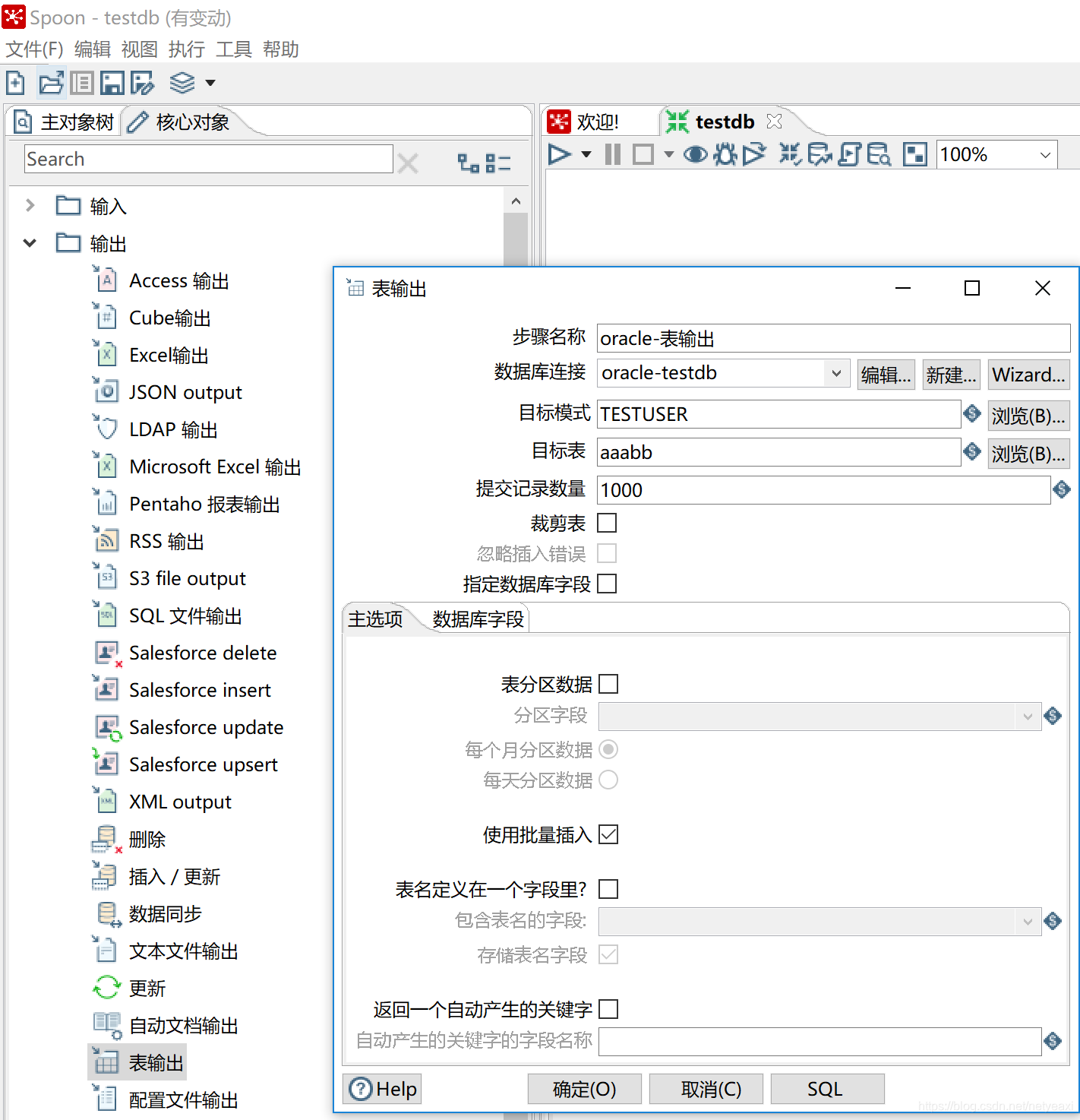The width and height of the screenshot is (1080, 1120).
Task: Click the Save file toolbar icon
Action: point(112,82)
